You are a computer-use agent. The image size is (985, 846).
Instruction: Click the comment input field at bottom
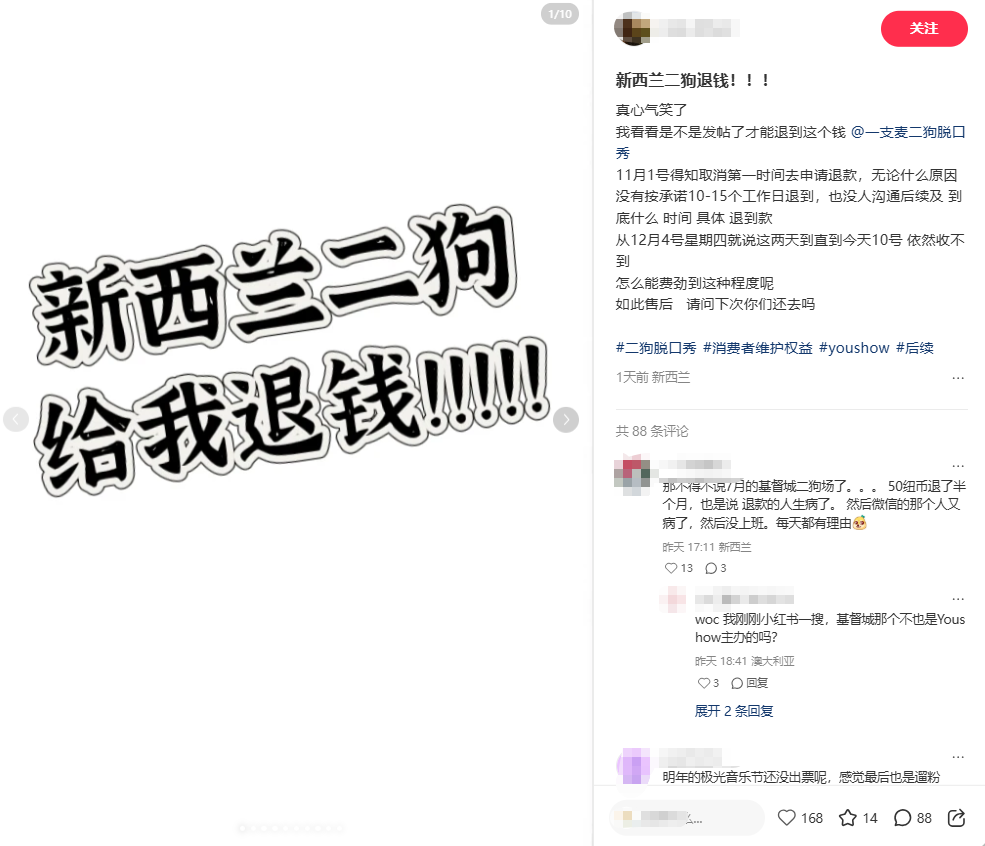(686, 818)
